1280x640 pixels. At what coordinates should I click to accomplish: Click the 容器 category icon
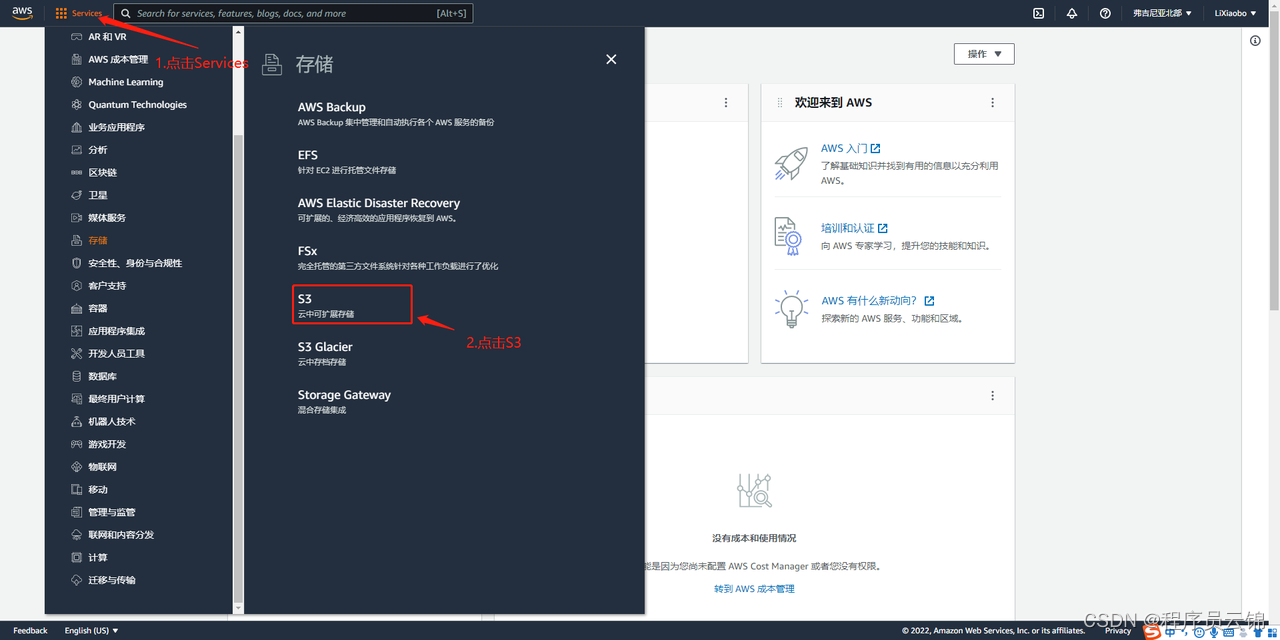pos(77,308)
